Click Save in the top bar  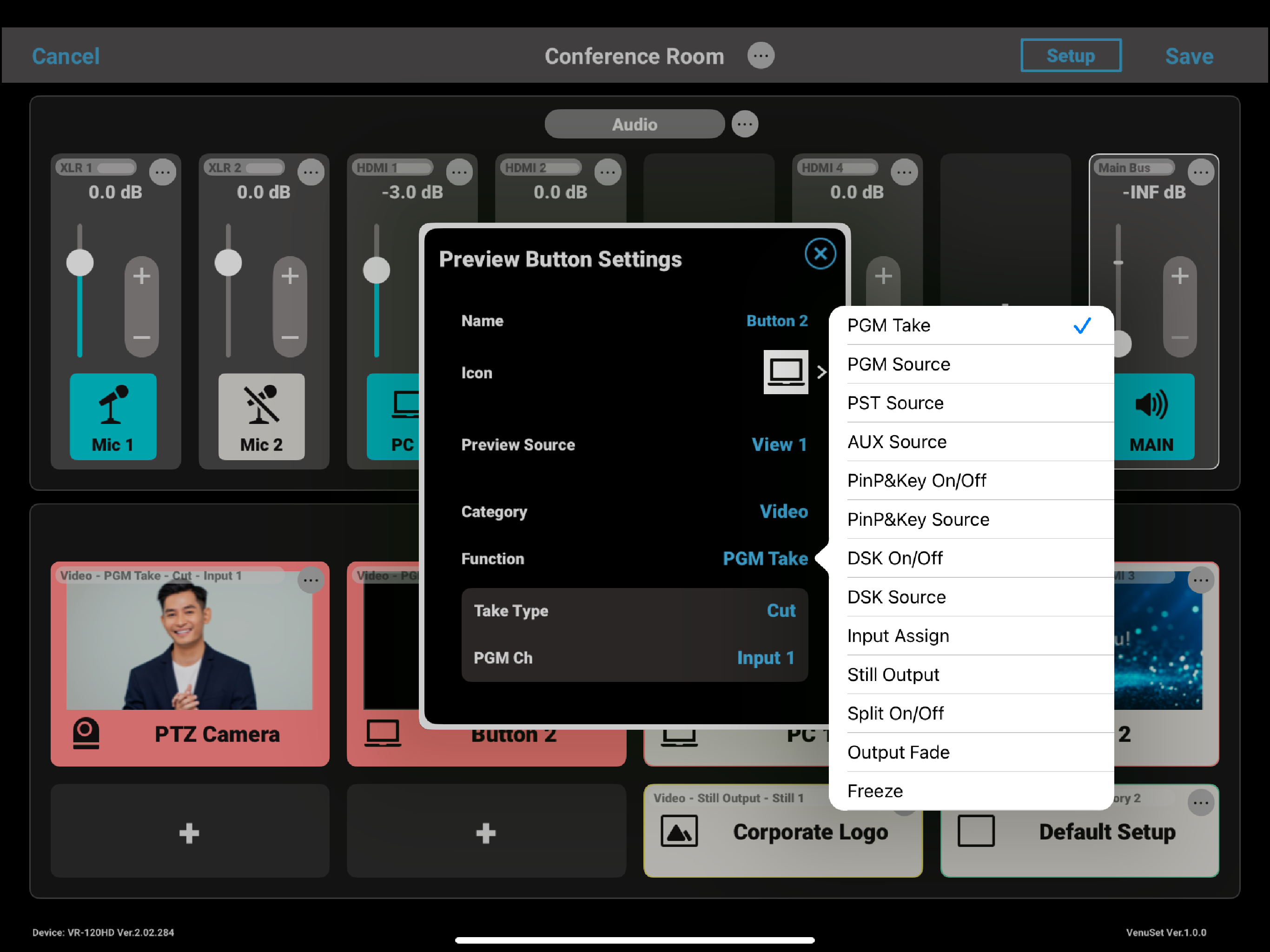(1189, 56)
